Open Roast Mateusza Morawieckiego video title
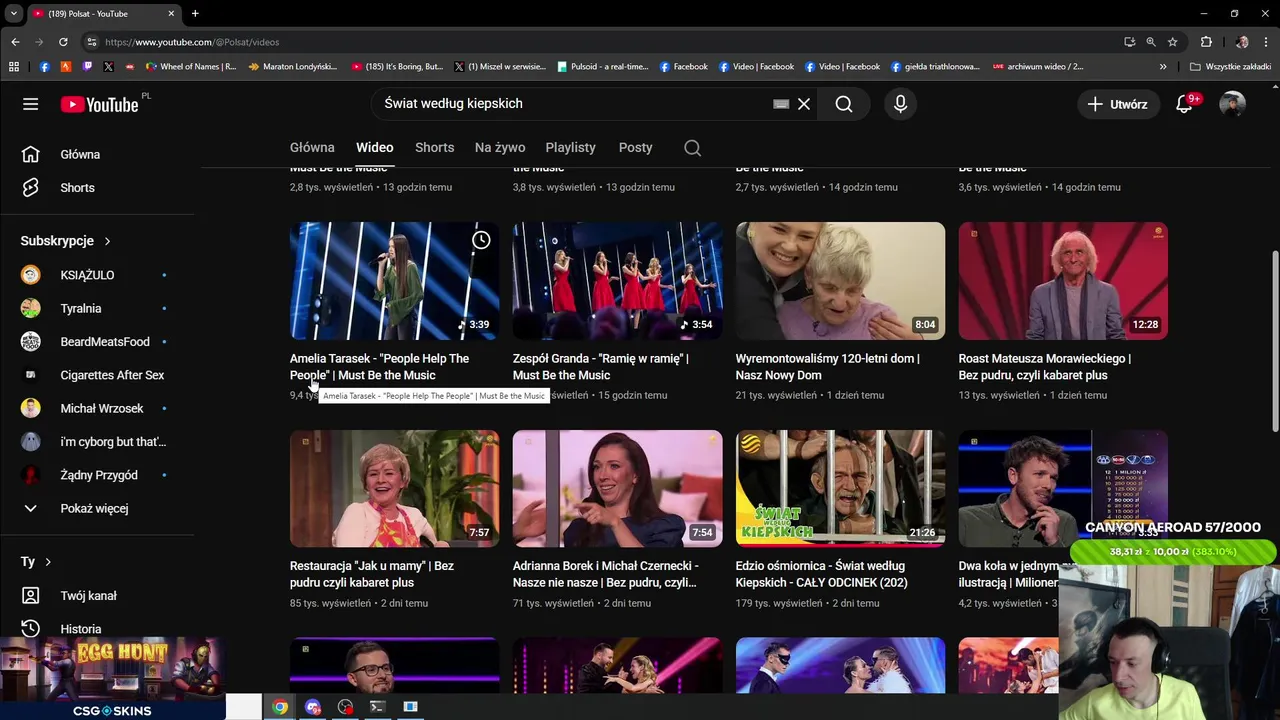 click(x=1045, y=367)
